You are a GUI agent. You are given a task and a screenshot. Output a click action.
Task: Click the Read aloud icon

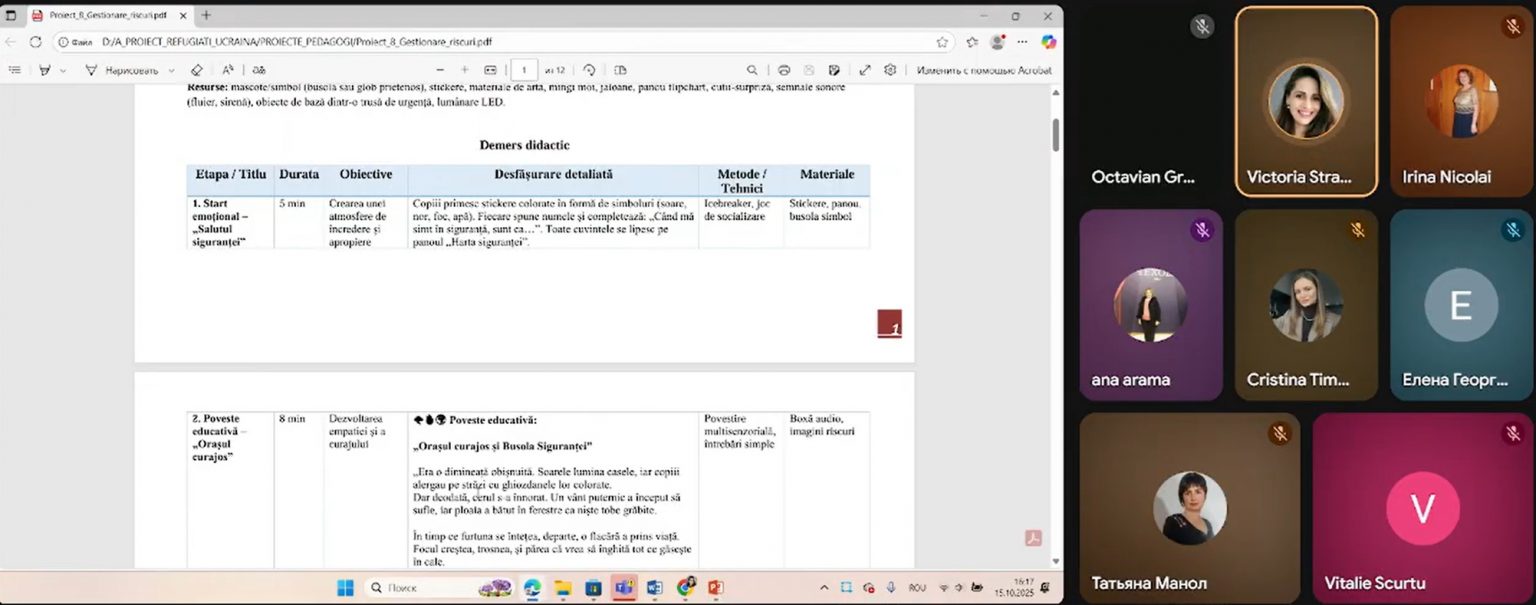(x=228, y=70)
